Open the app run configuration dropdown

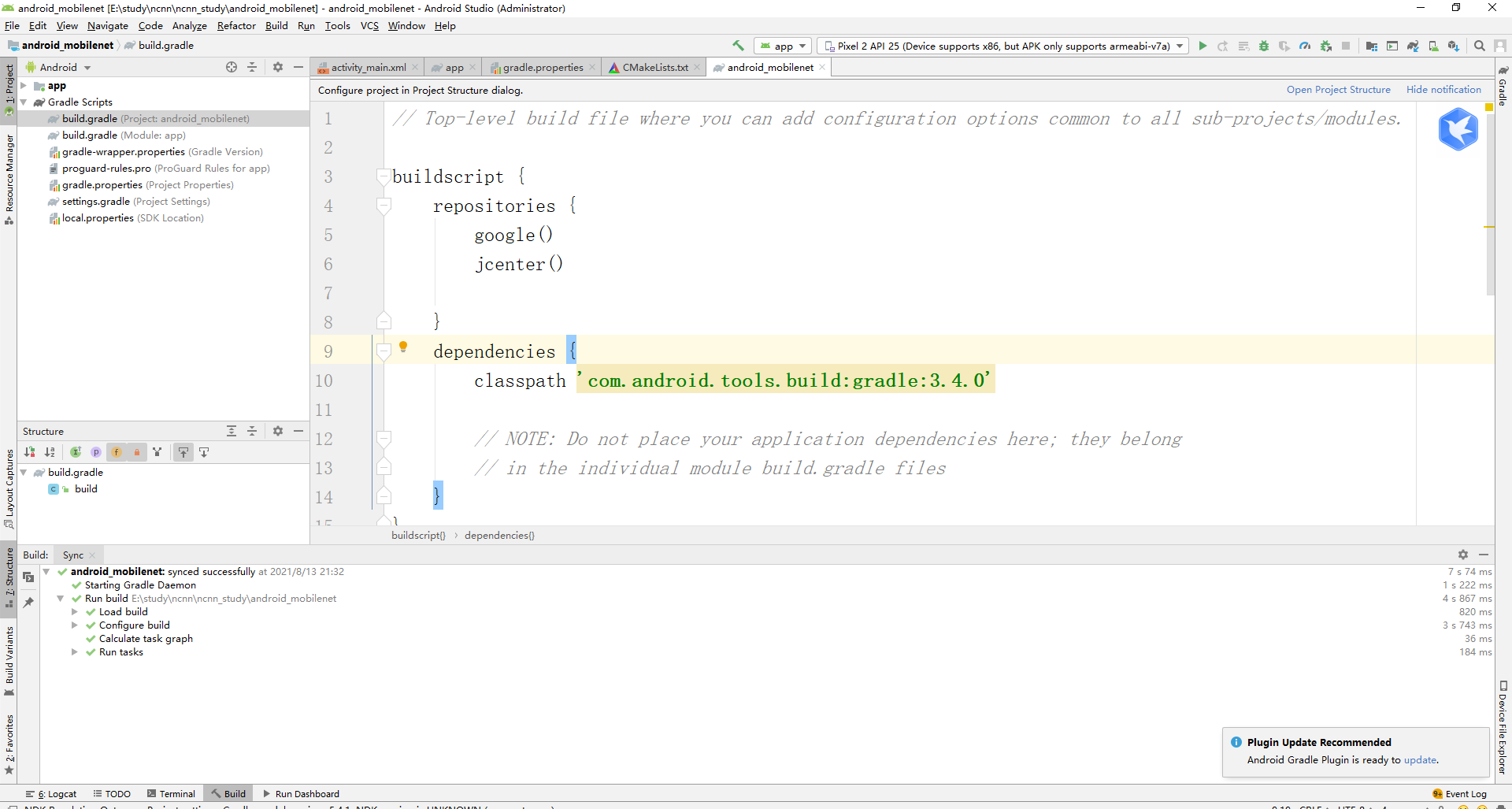click(x=782, y=46)
